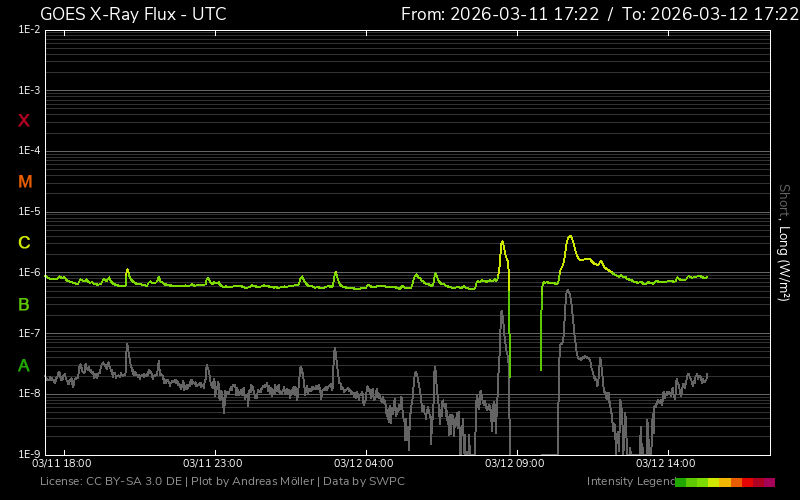The width and height of the screenshot is (800, 500).
Task: Click the tallest gray short-channel peak after 09:00
Action: pos(567,291)
